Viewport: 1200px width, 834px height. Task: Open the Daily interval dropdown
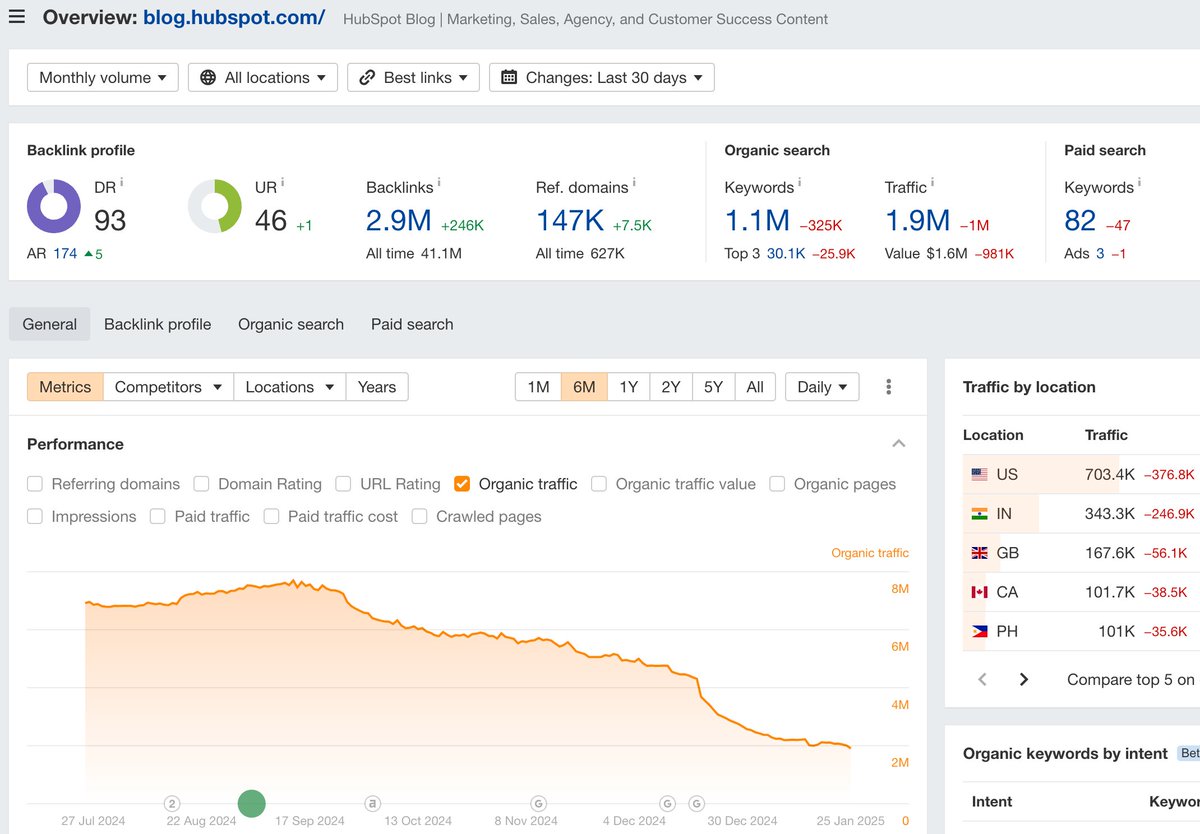[822, 387]
